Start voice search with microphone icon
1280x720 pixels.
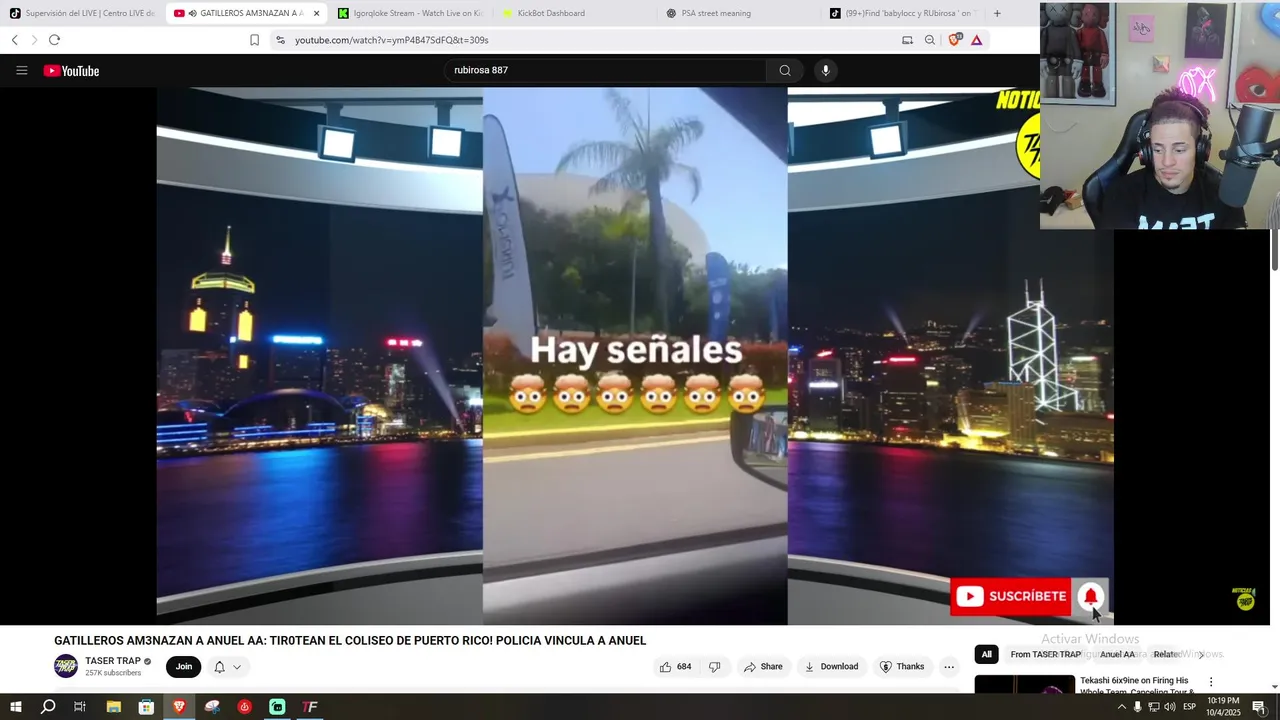click(x=825, y=70)
